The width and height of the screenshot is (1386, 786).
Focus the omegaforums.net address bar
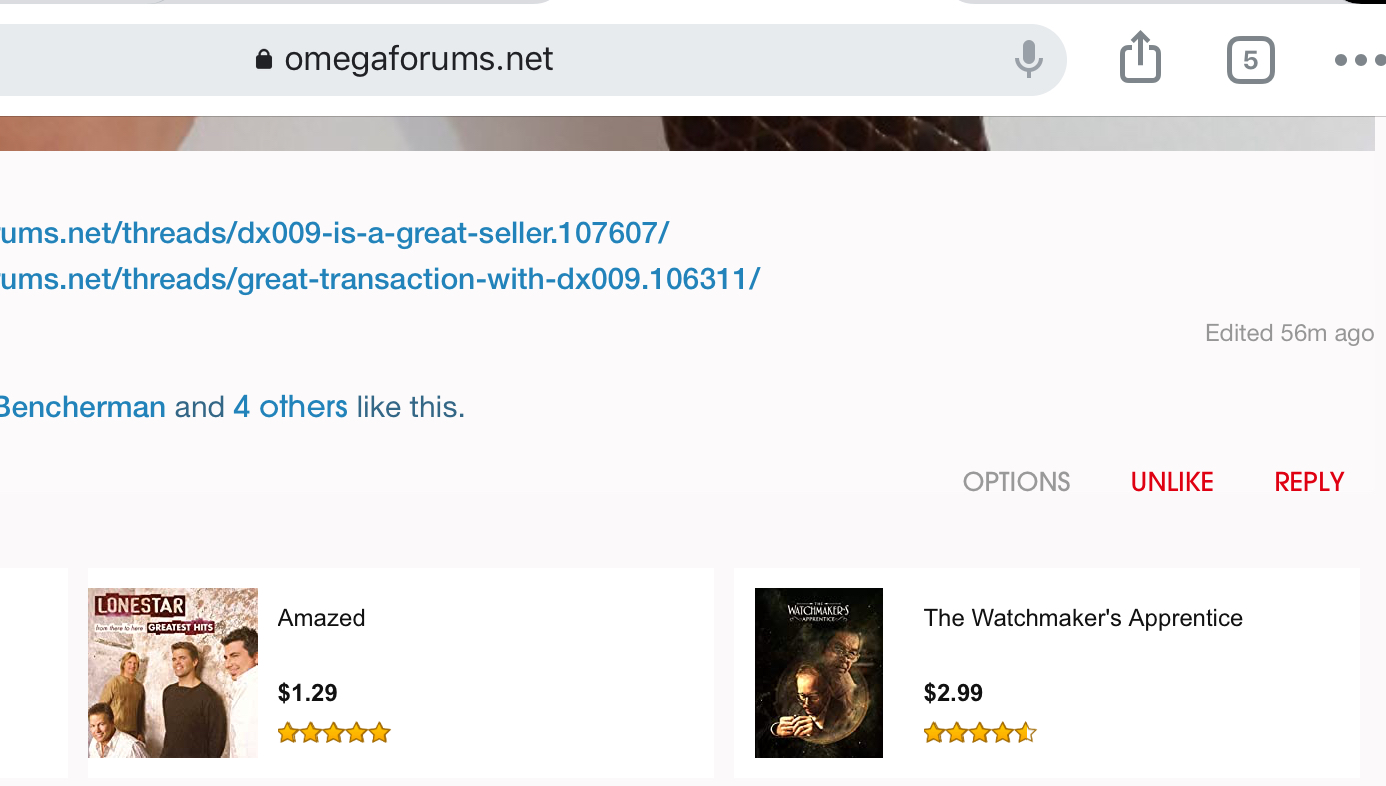pyautogui.click(x=500, y=59)
